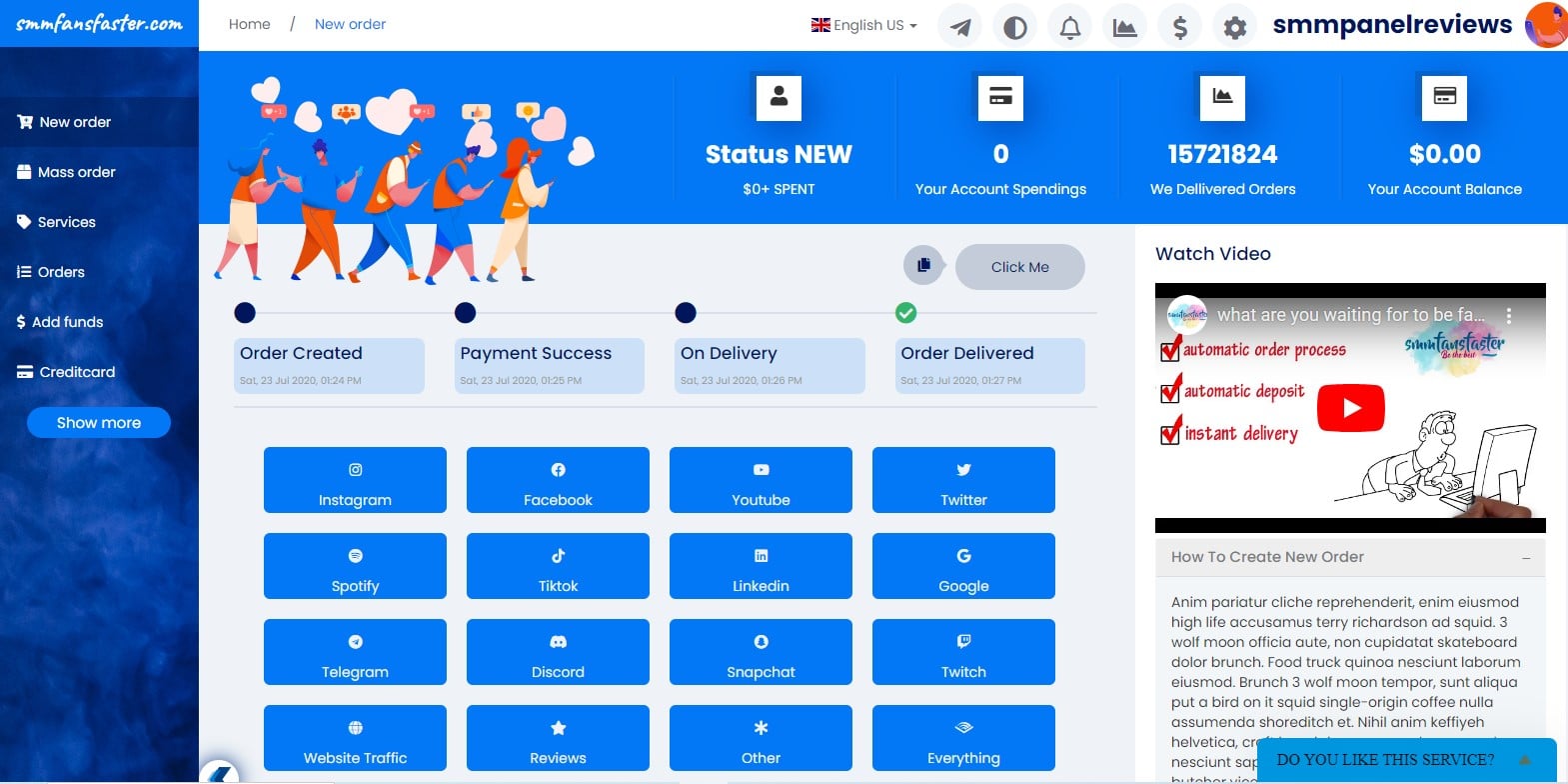Click the Home breadcrumb link

coord(249,24)
